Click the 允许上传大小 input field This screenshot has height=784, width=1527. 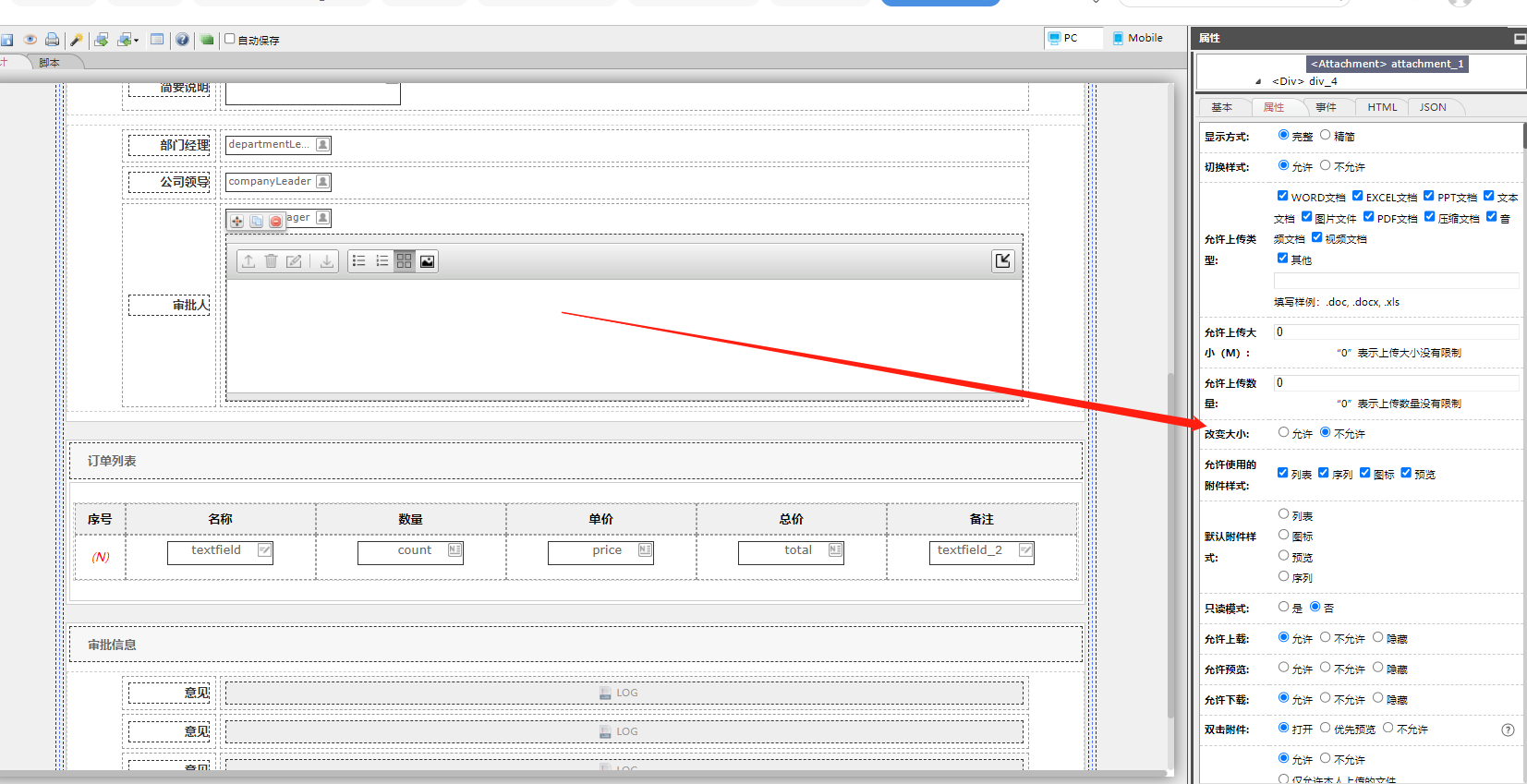[x=1396, y=332]
